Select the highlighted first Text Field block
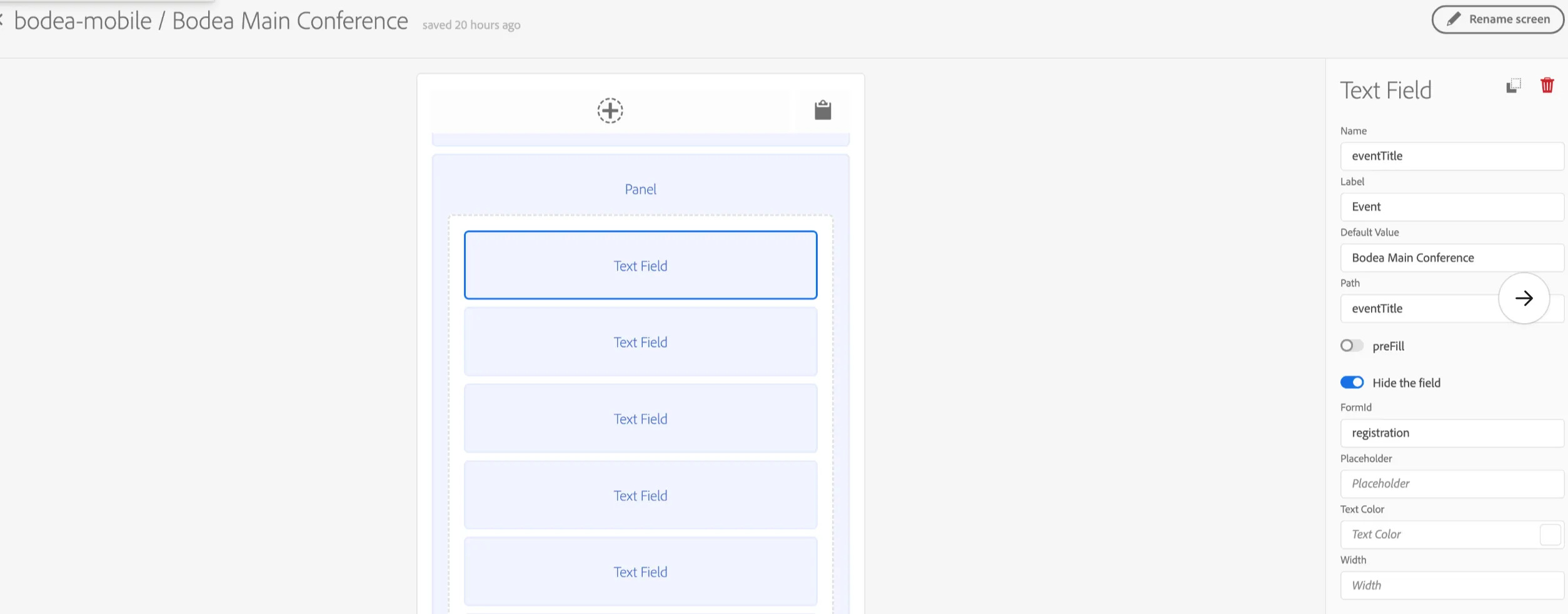 pos(640,265)
